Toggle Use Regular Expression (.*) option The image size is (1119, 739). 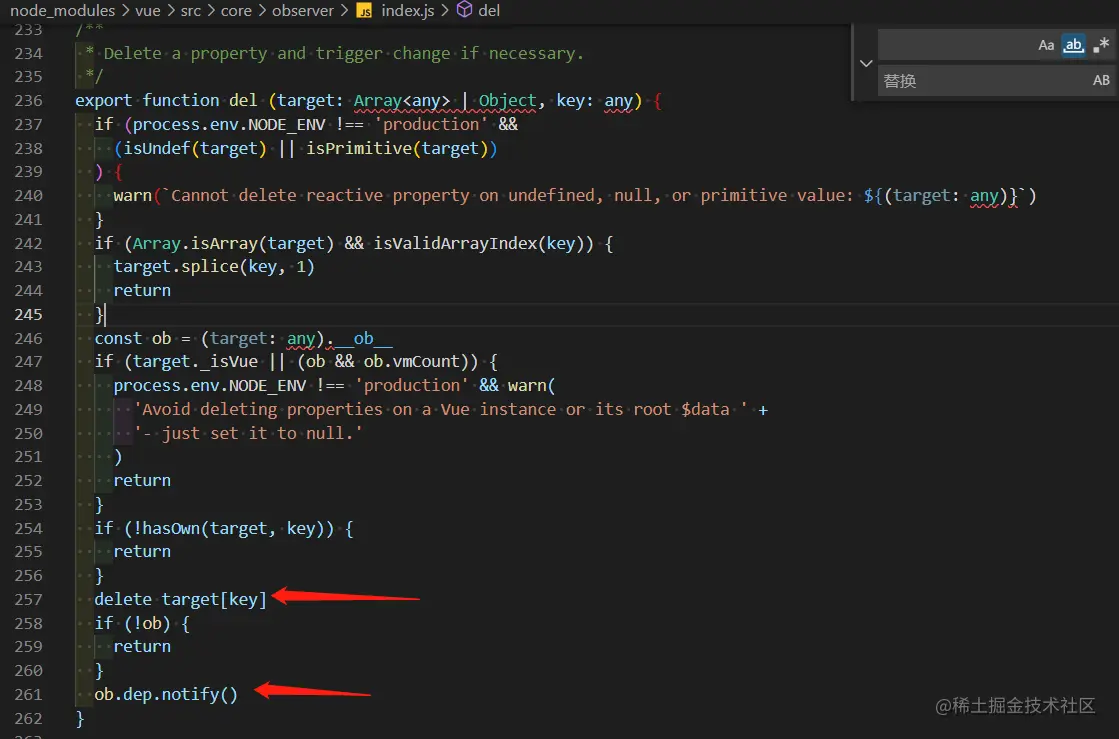[1101, 46]
